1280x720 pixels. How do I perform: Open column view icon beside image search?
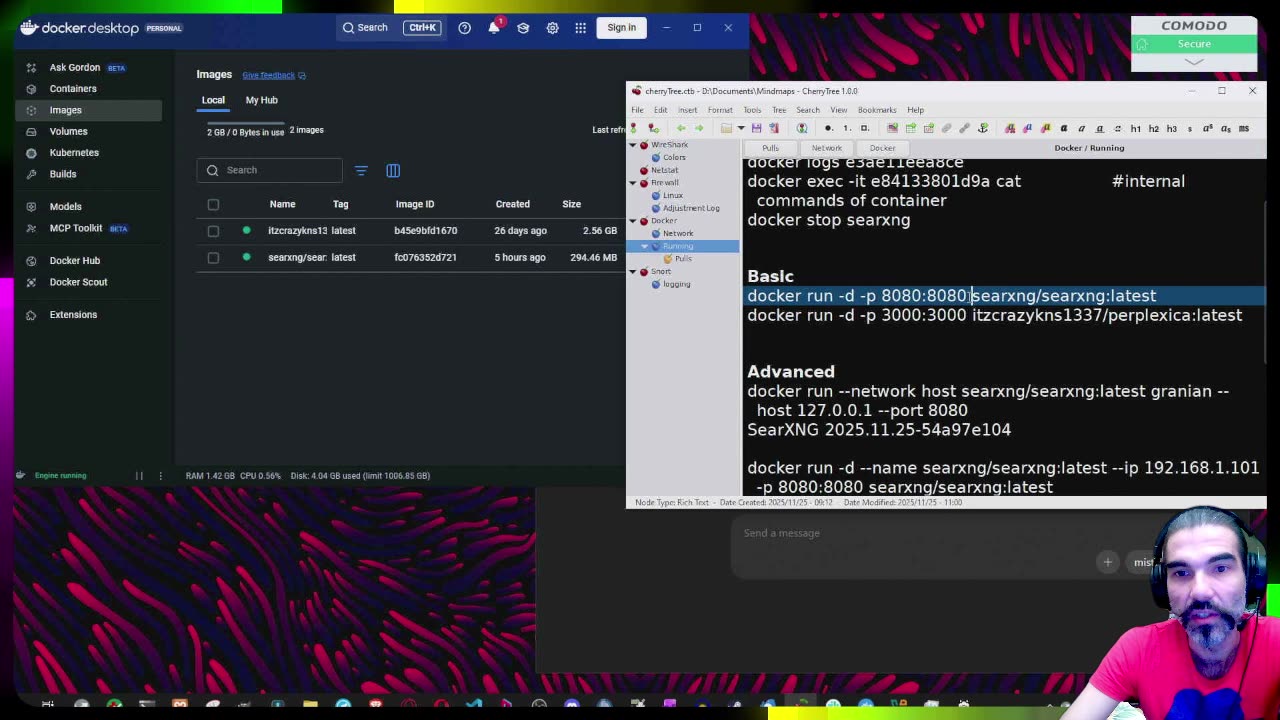click(393, 170)
